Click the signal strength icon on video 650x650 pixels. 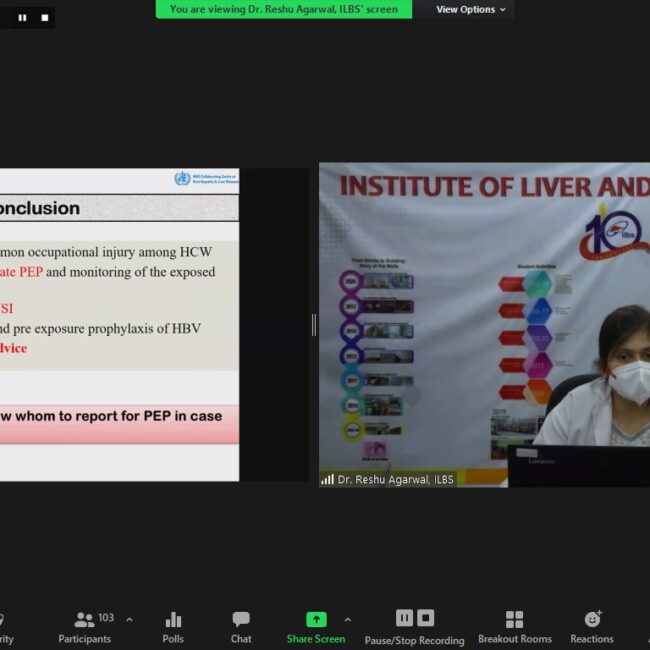tap(327, 480)
